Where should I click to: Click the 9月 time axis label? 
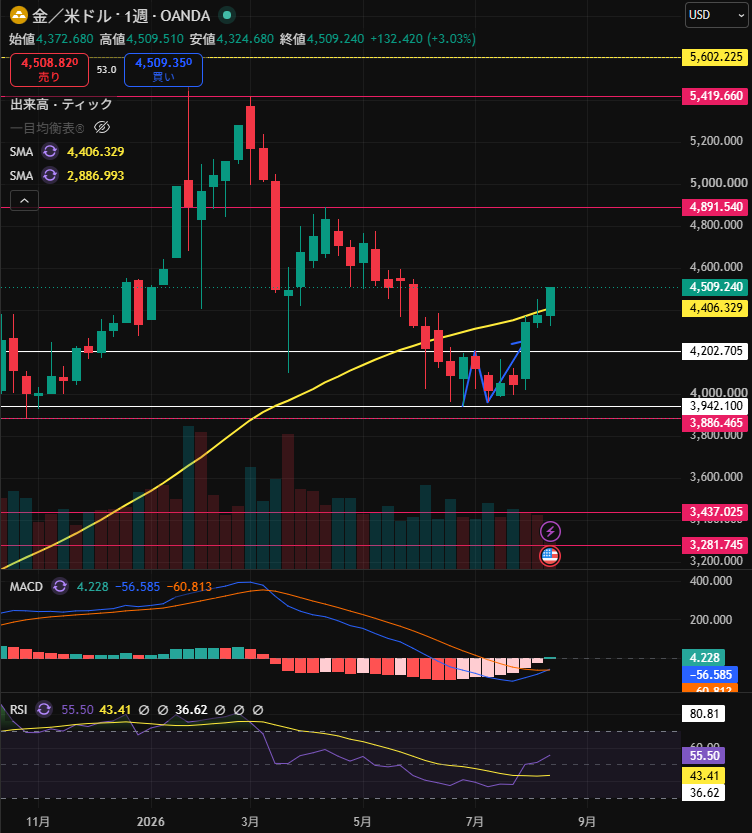point(586,821)
